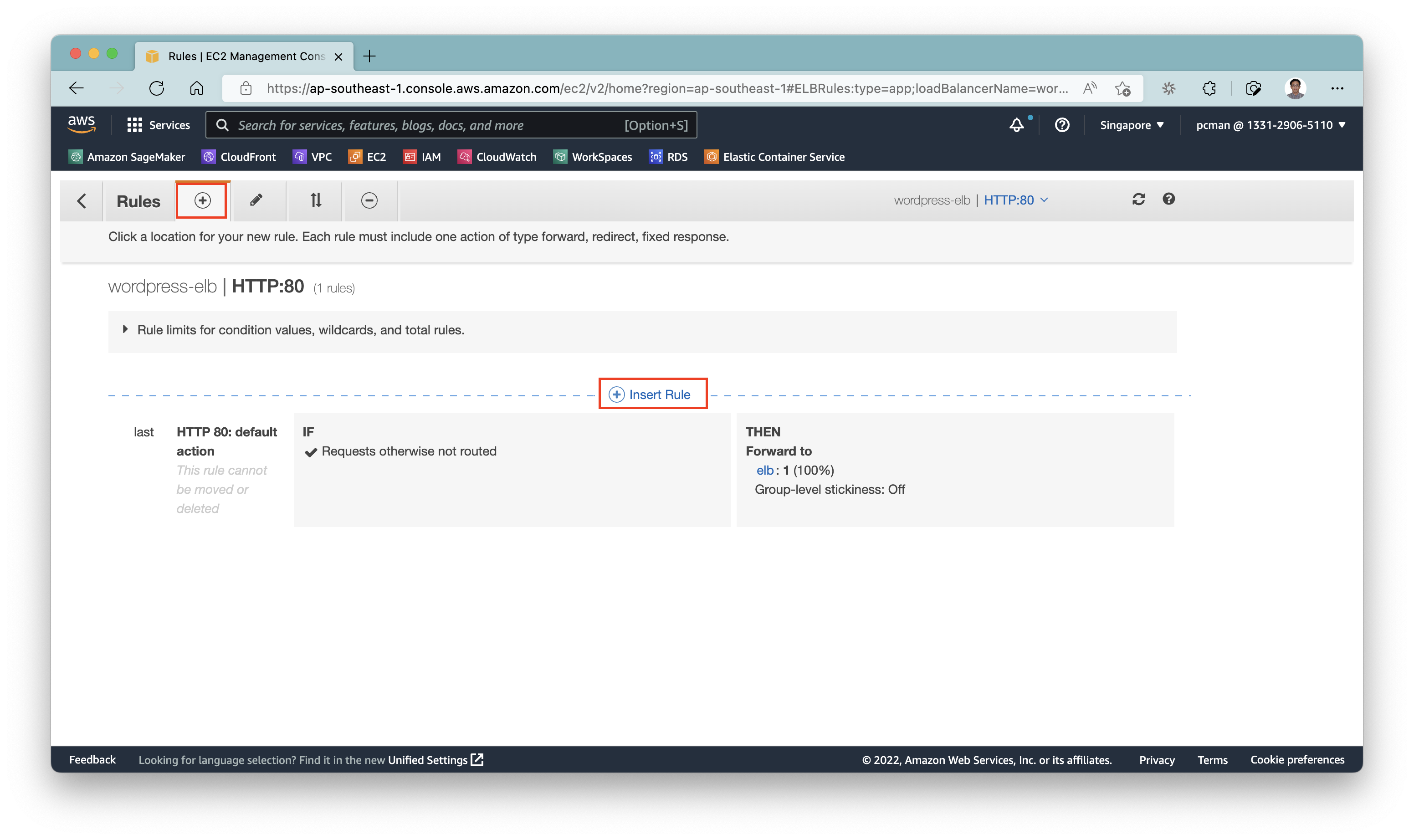This screenshot has height=840, width=1414.
Task: Click the add rule plus icon in Rules toolbar
Action: 202,200
